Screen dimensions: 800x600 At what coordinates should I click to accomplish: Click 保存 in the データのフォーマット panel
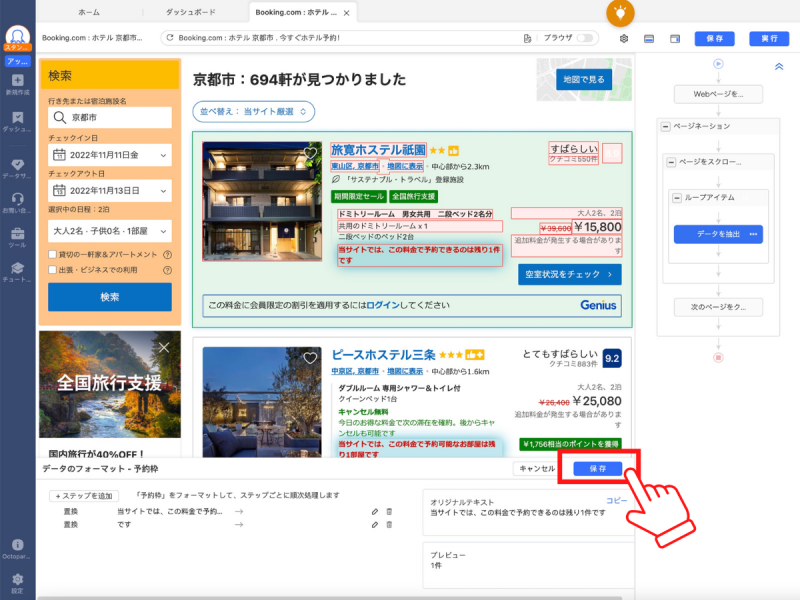597,468
